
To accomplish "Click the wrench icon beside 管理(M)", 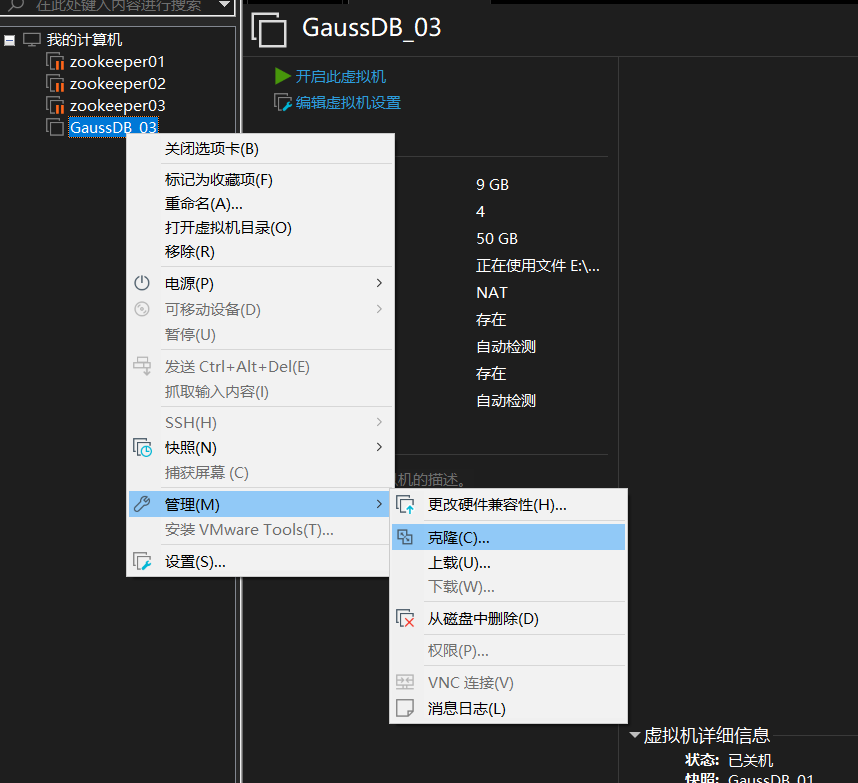I will 142,504.
